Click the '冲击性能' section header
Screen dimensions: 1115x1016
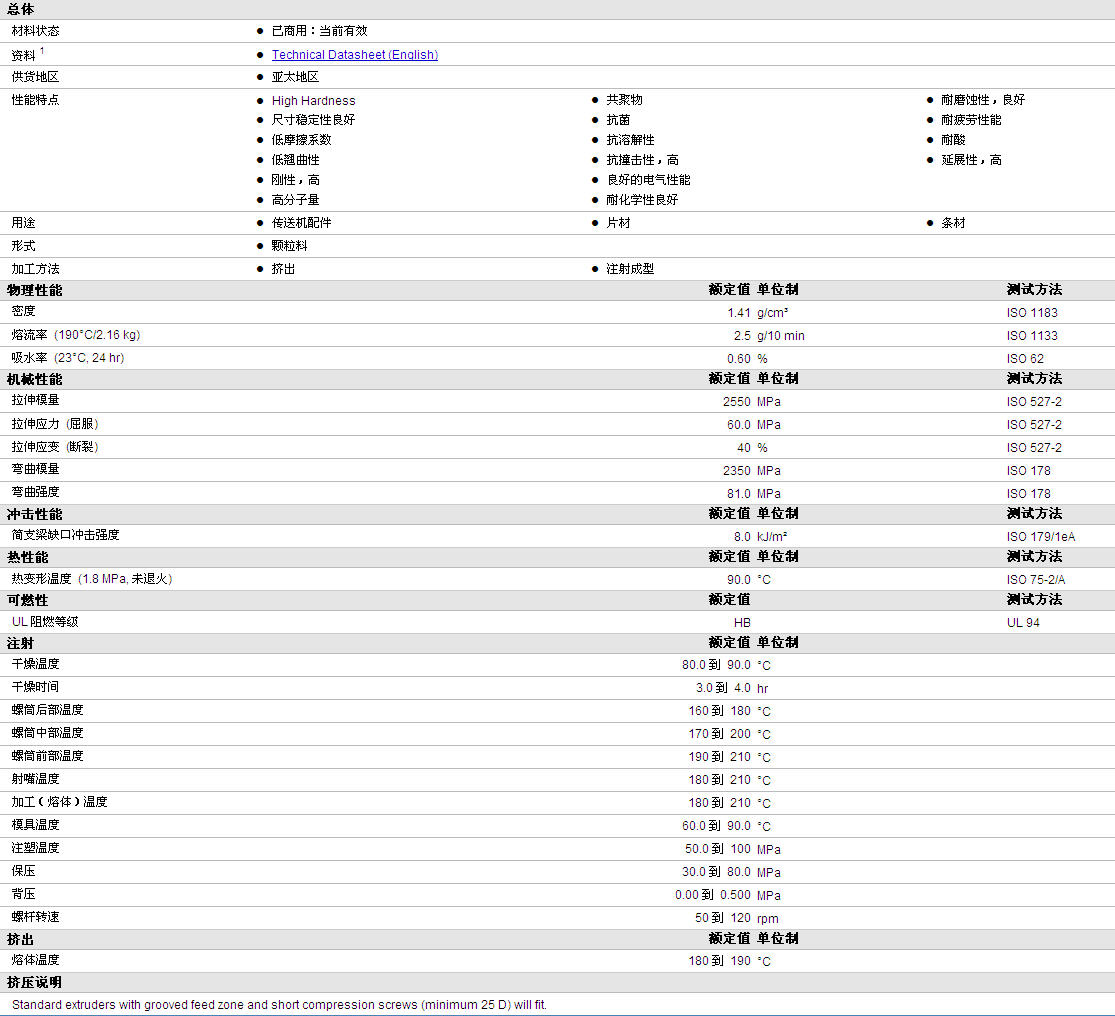tap(34, 515)
